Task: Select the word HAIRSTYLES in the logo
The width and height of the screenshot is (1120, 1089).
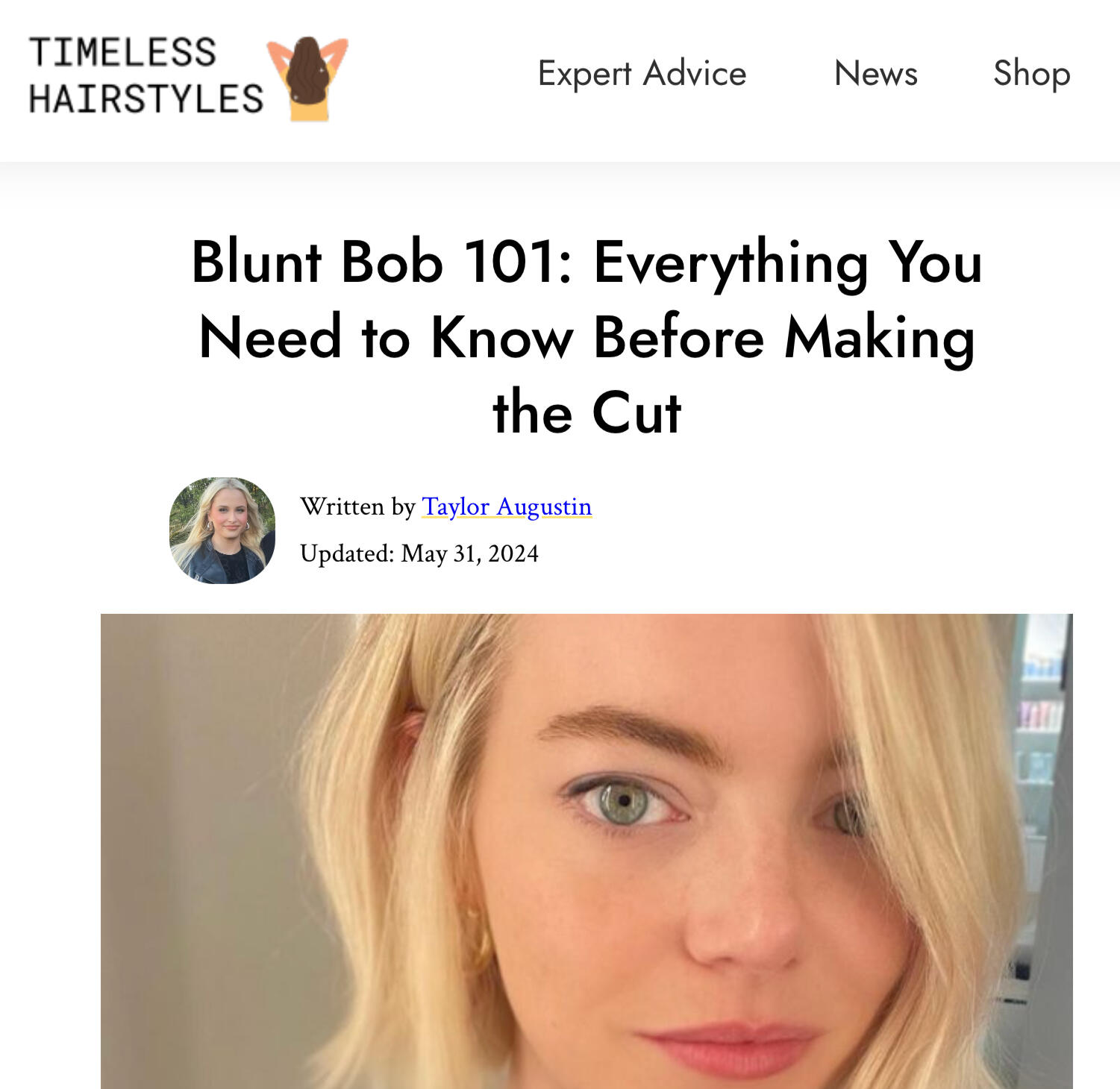Action: pos(146,98)
